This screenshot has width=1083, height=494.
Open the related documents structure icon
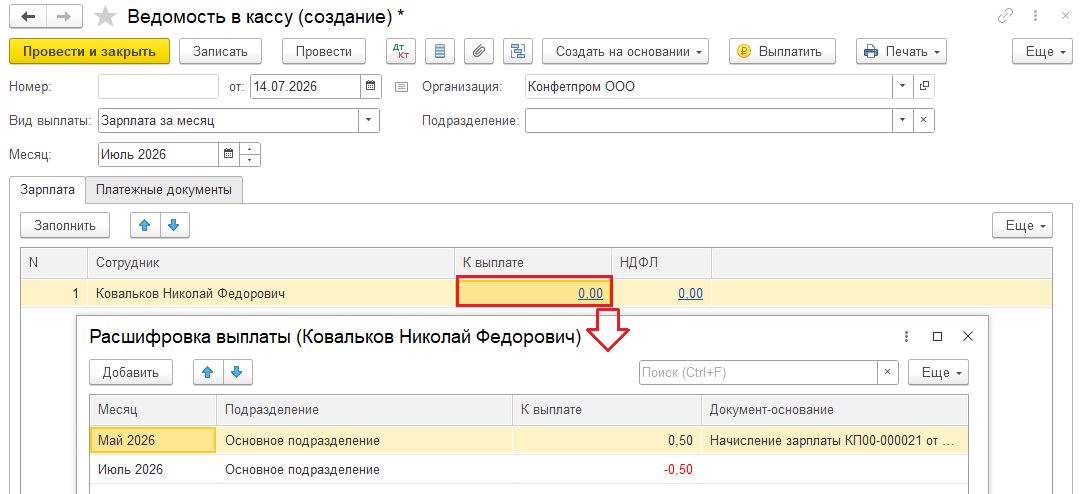517,51
